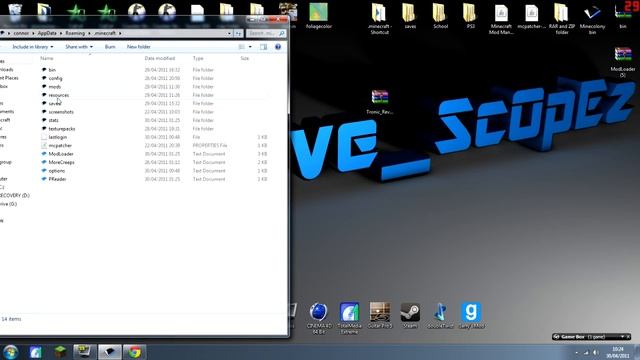Select TotalMedia Extreme desktop icon
The image size is (640, 360).
tap(349, 318)
